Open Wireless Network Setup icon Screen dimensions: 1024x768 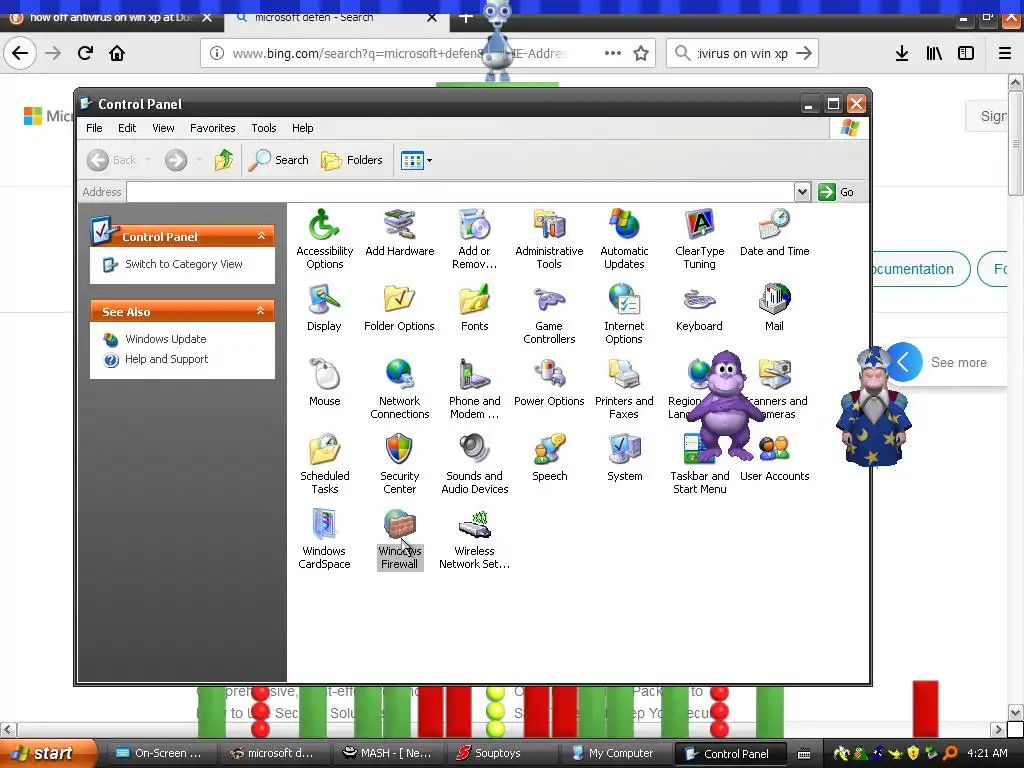(x=474, y=539)
